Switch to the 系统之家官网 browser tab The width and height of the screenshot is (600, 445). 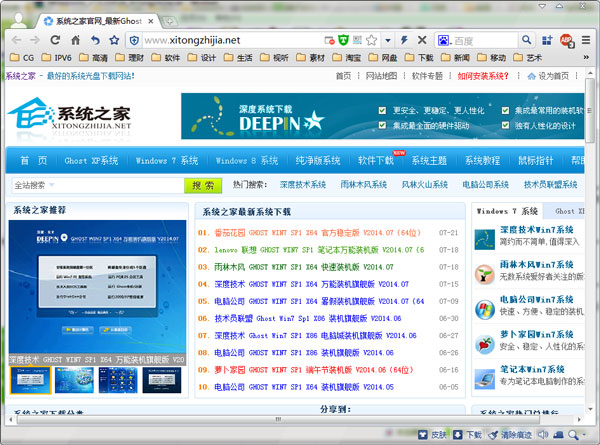[x=96, y=21]
